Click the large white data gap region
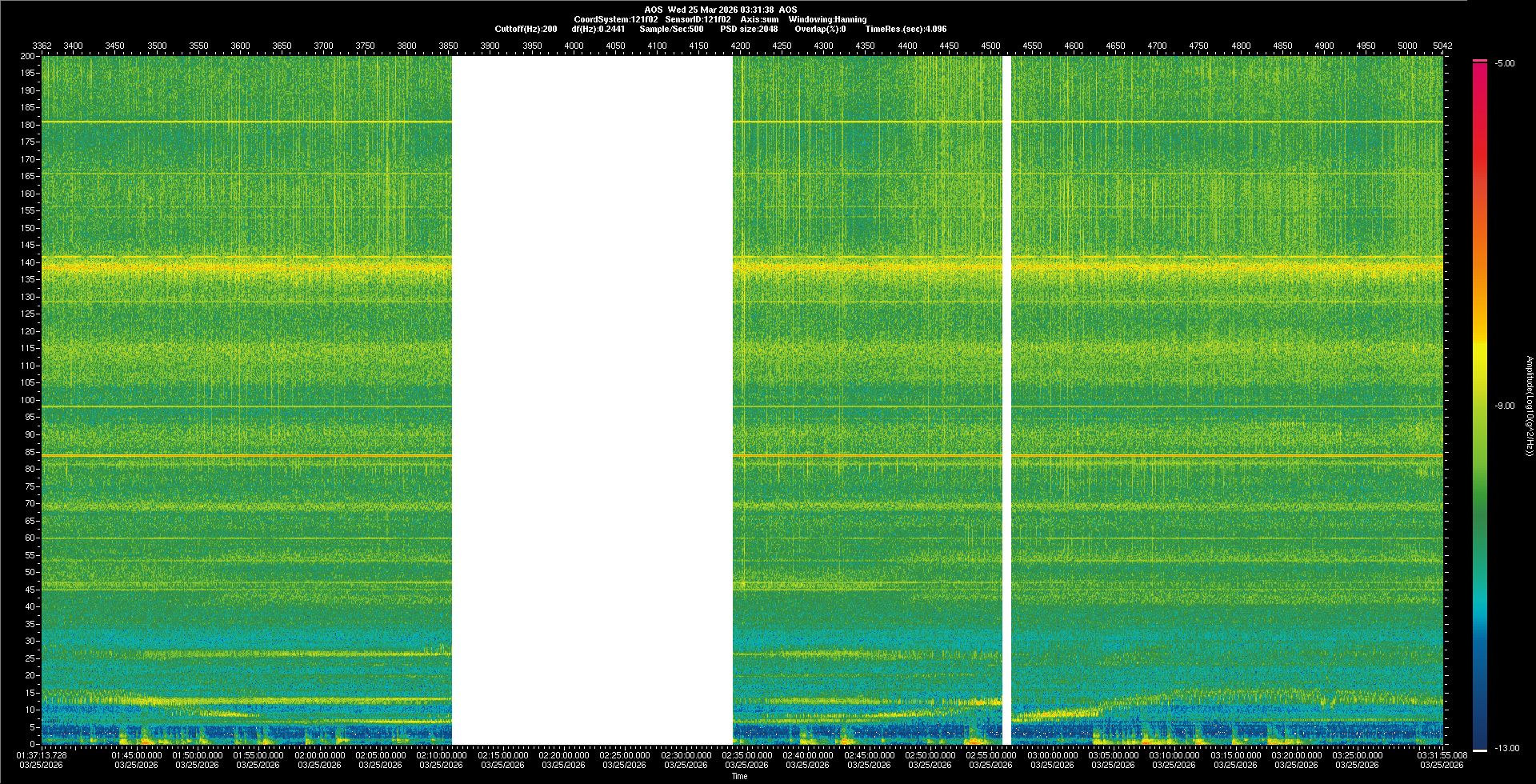Viewport: 1536px width, 784px height. pyautogui.click(x=592, y=400)
